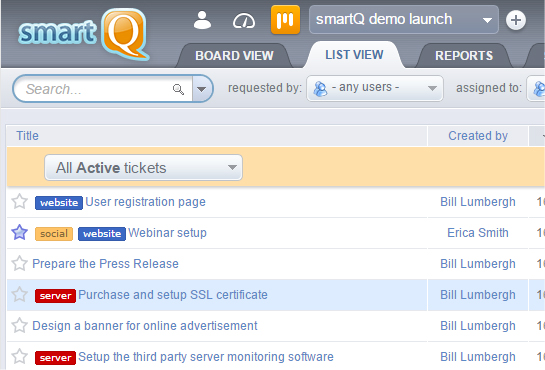This screenshot has width=545, height=370.
Task: Unstar the Webinar setup ticket
Action: click(19, 232)
